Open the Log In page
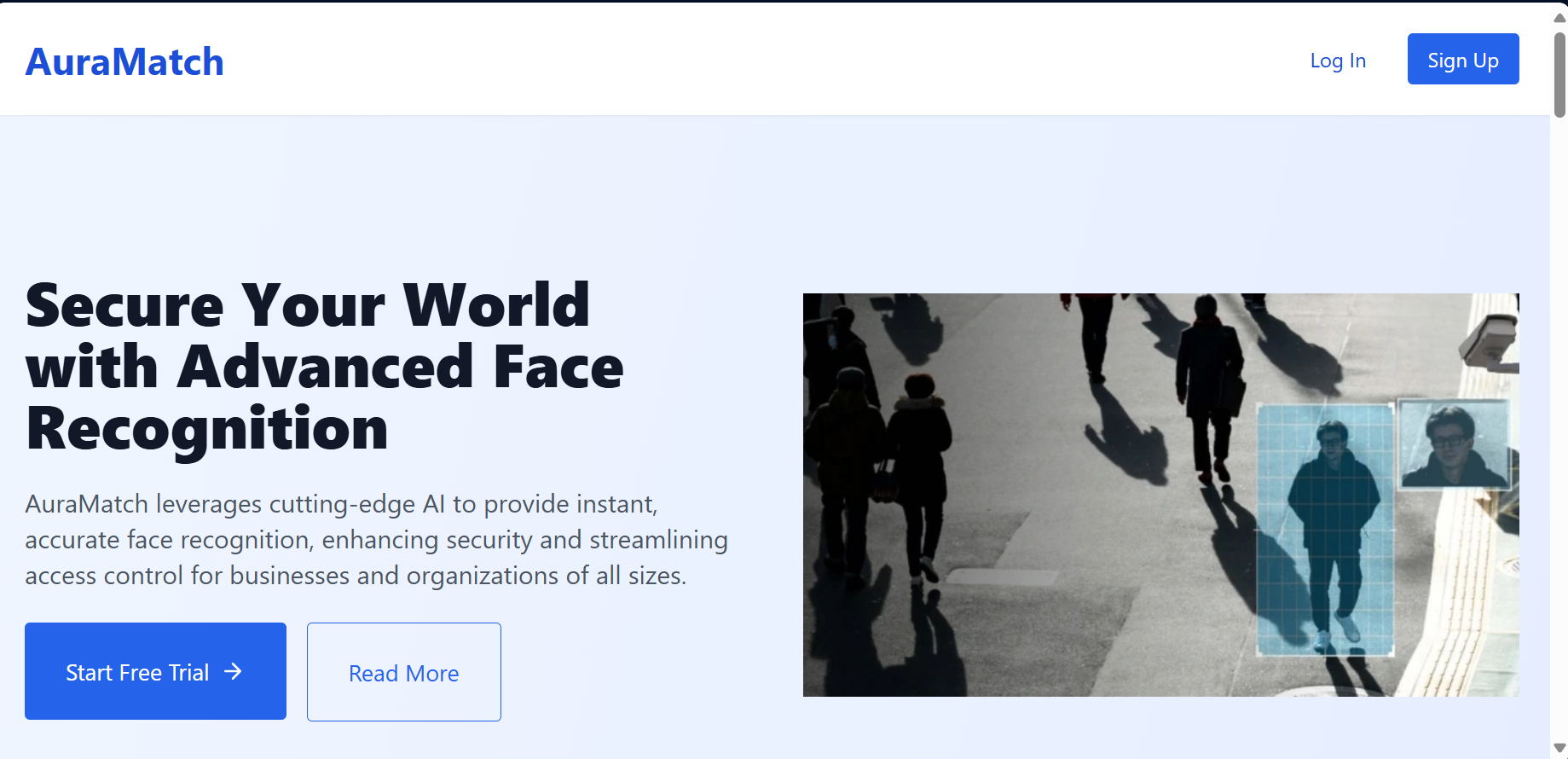The image size is (1568, 759). pos(1337,61)
